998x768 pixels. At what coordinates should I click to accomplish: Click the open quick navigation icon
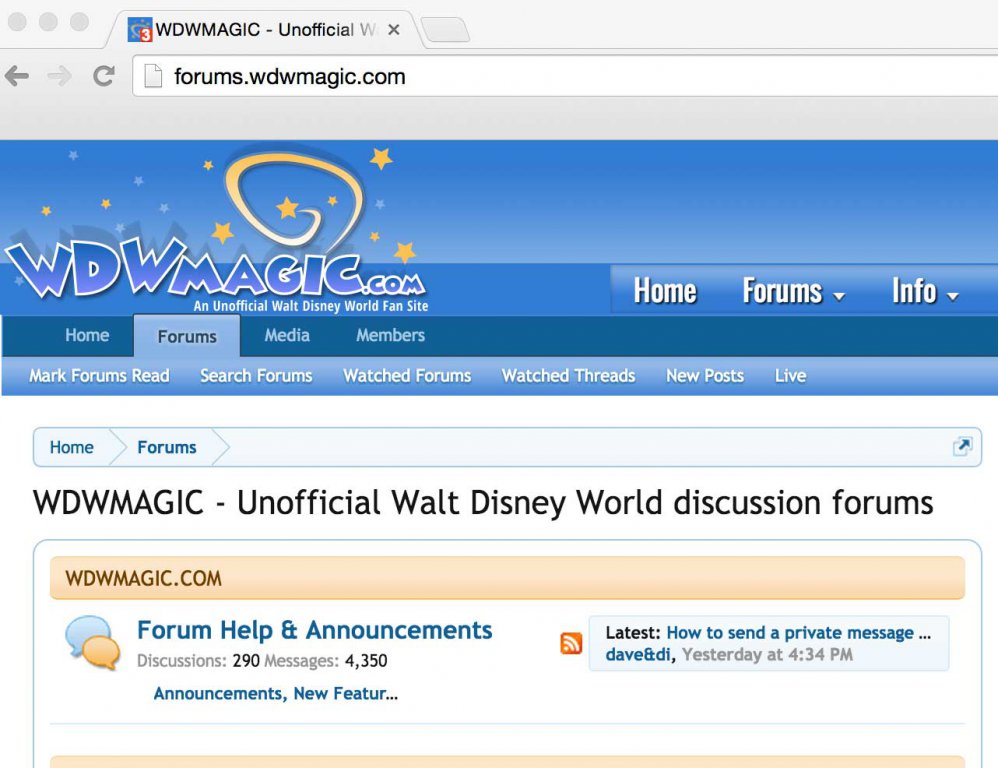[x=962, y=447]
